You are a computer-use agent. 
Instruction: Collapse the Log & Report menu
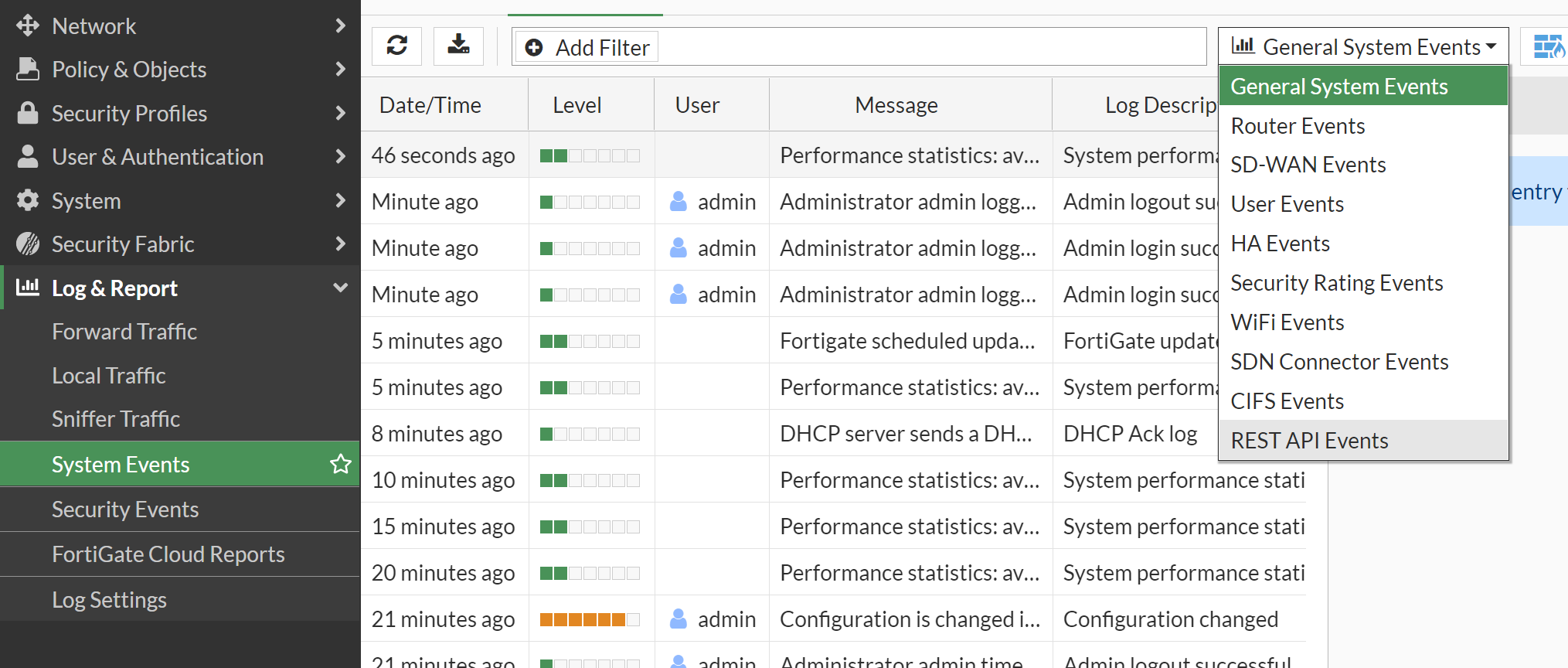pyautogui.click(x=340, y=288)
